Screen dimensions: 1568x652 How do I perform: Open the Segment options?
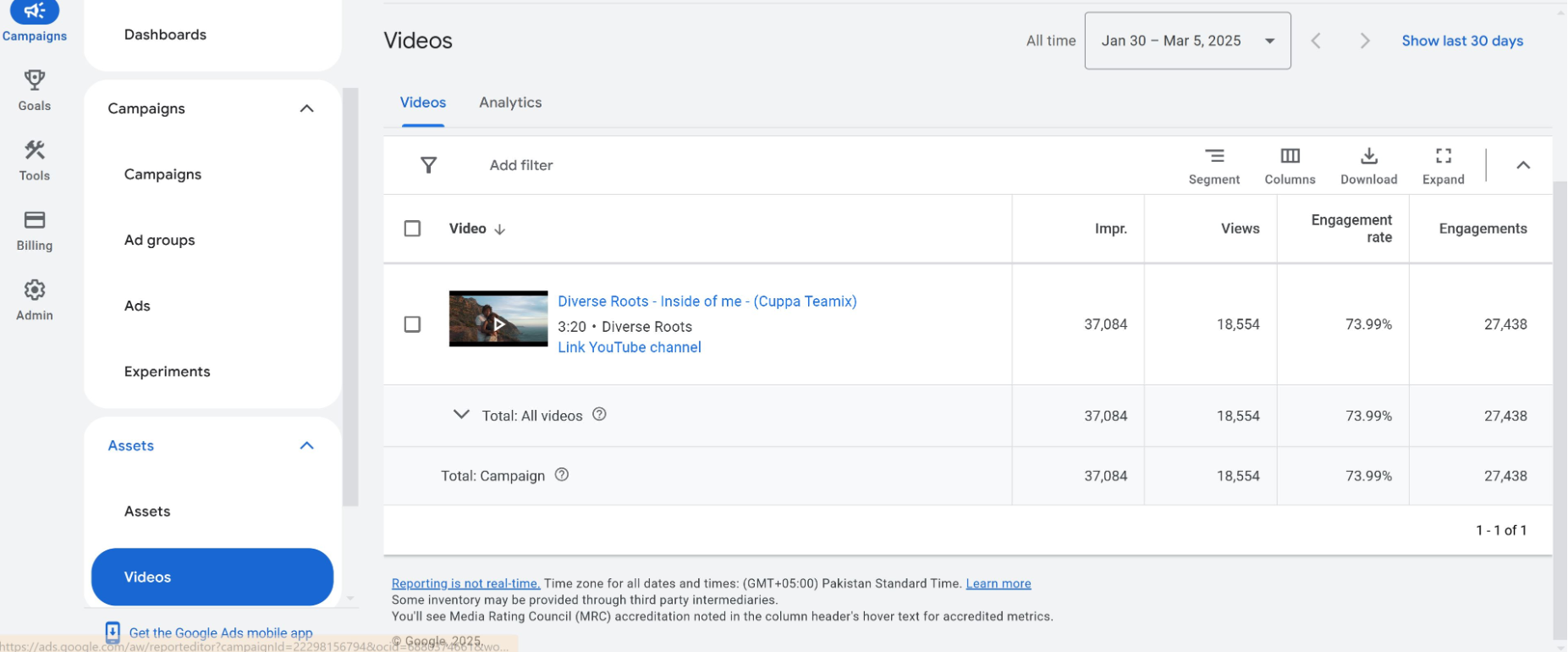point(1213,166)
